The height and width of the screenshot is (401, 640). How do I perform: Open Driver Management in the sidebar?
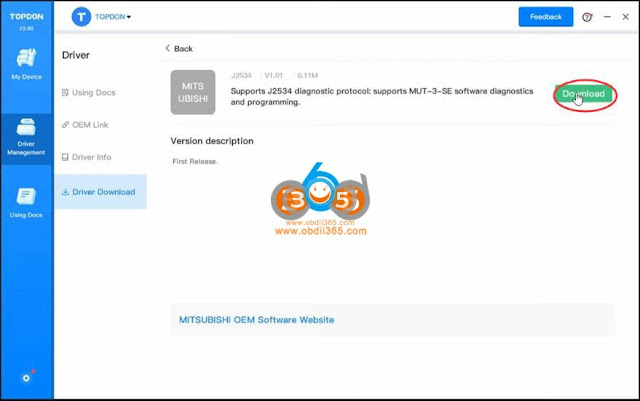[x=26, y=137]
